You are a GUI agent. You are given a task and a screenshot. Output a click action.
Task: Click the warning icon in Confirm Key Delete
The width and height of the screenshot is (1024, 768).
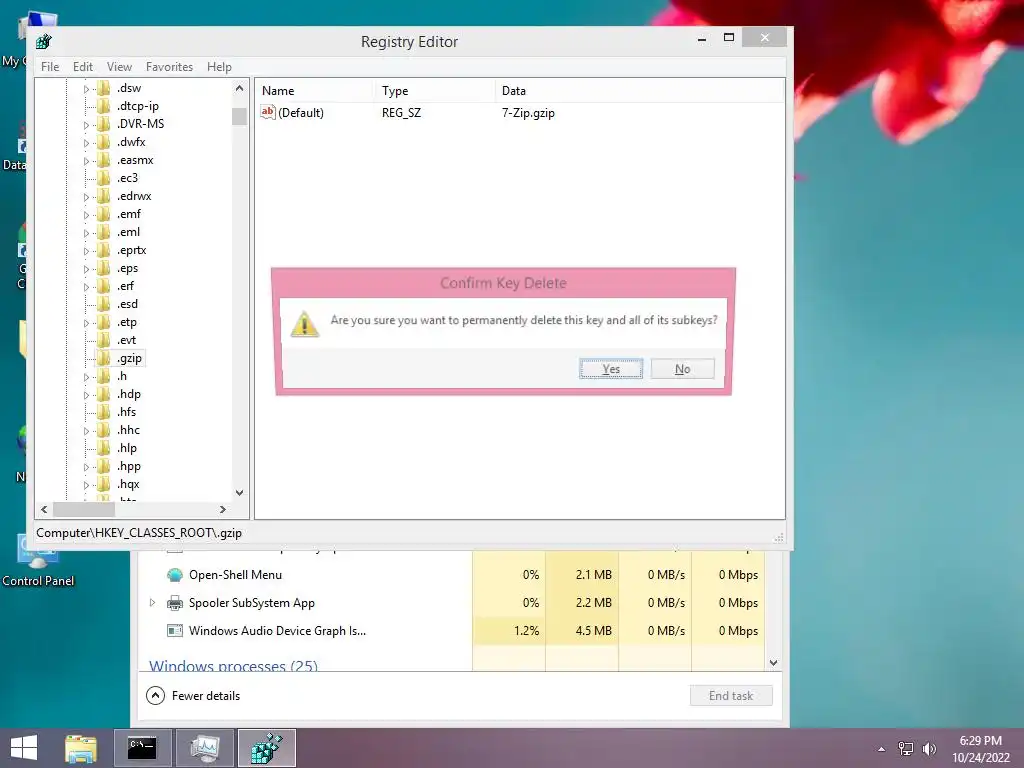(x=304, y=324)
